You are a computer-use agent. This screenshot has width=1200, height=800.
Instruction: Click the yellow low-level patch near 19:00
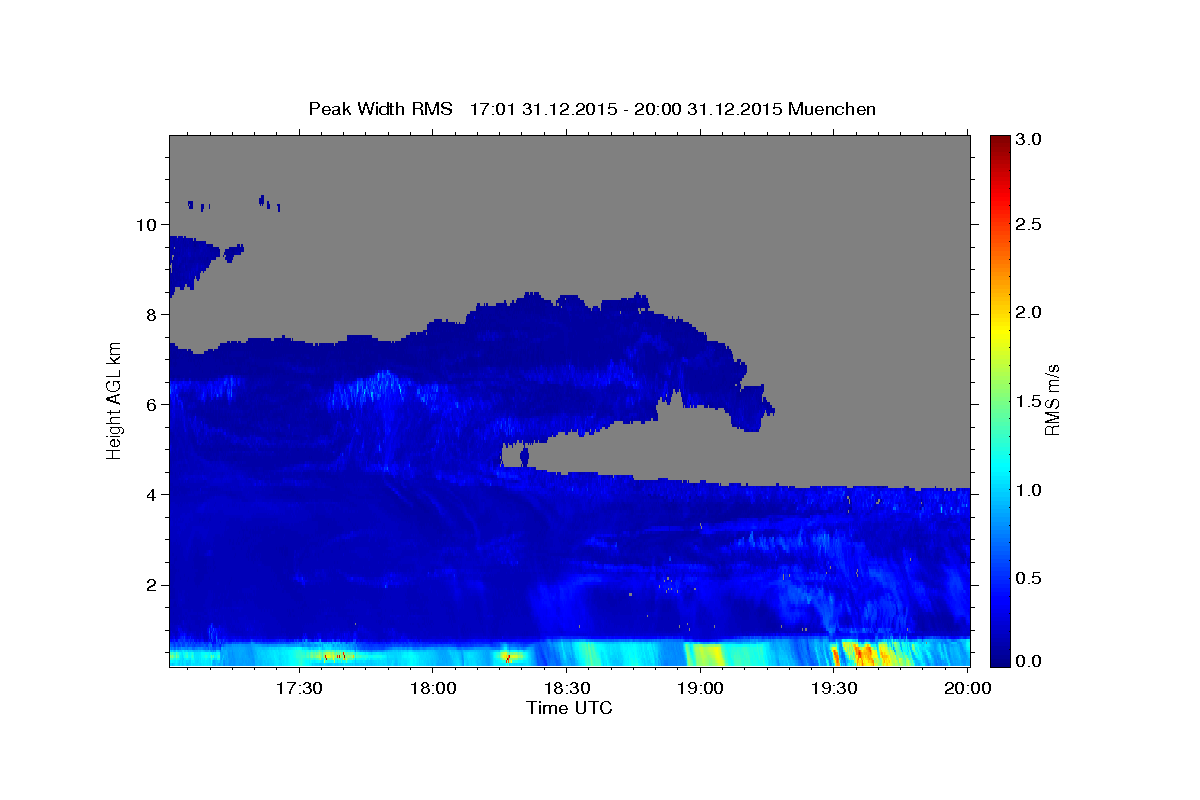pos(704,655)
